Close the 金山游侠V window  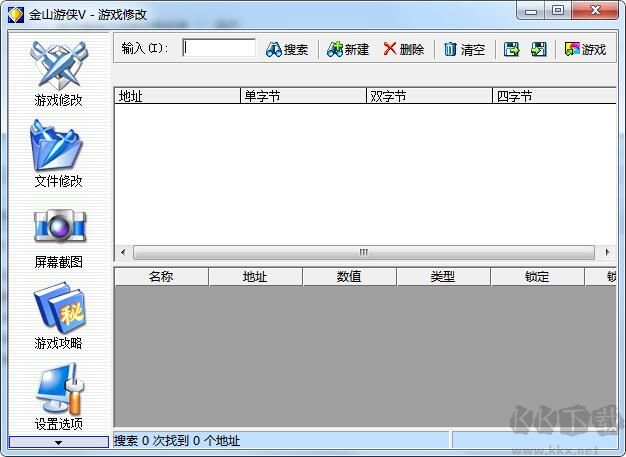point(595,10)
